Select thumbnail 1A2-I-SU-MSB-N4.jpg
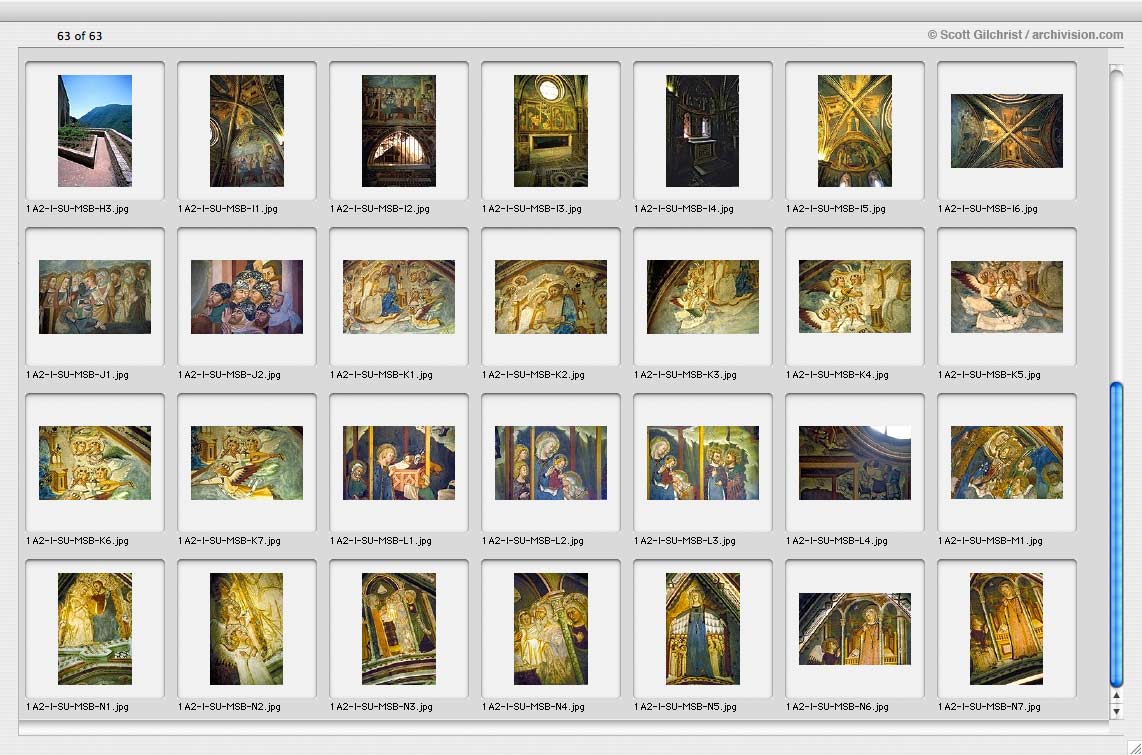The image size is (1142, 755). click(551, 628)
